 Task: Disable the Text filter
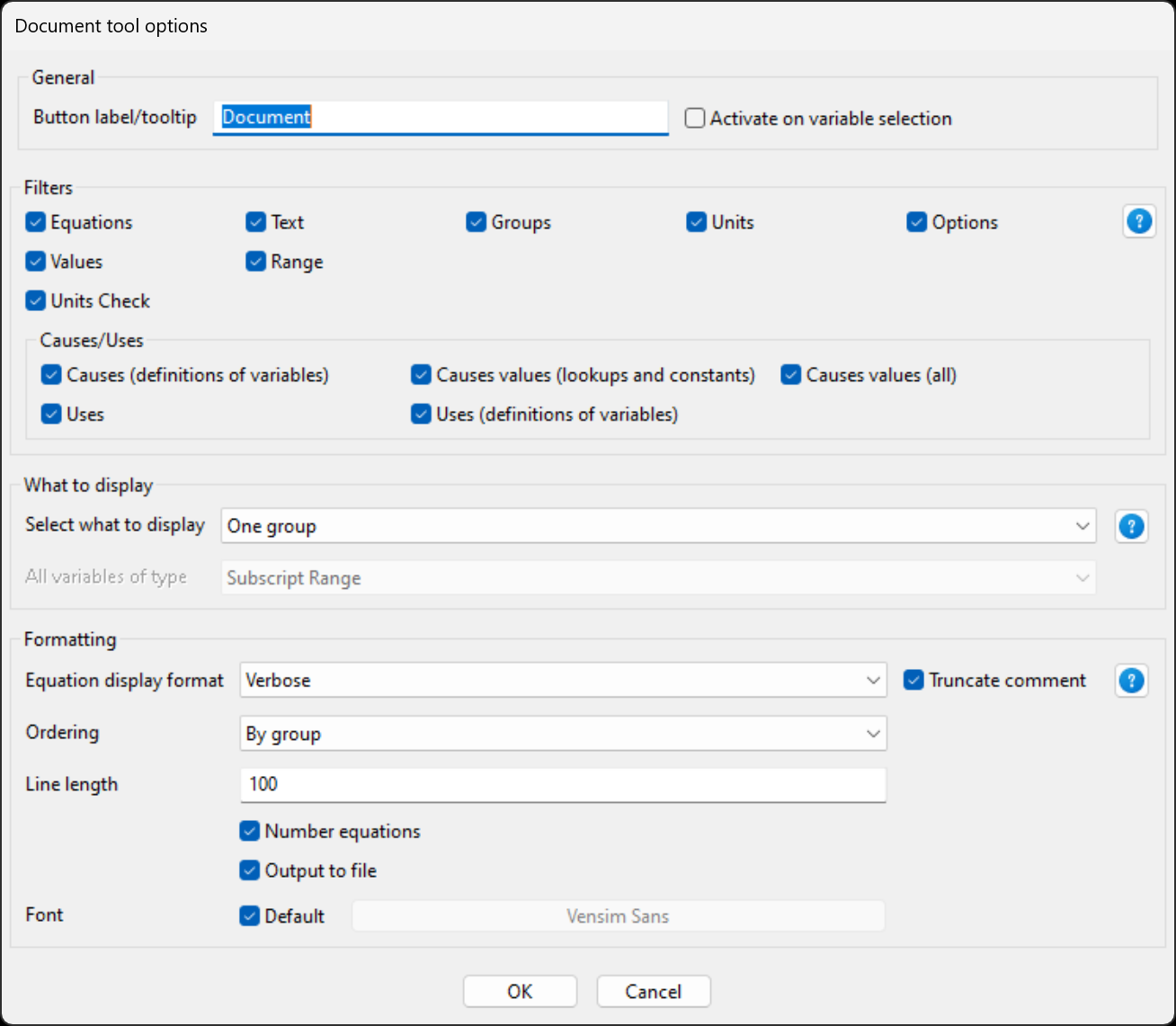tap(255, 221)
